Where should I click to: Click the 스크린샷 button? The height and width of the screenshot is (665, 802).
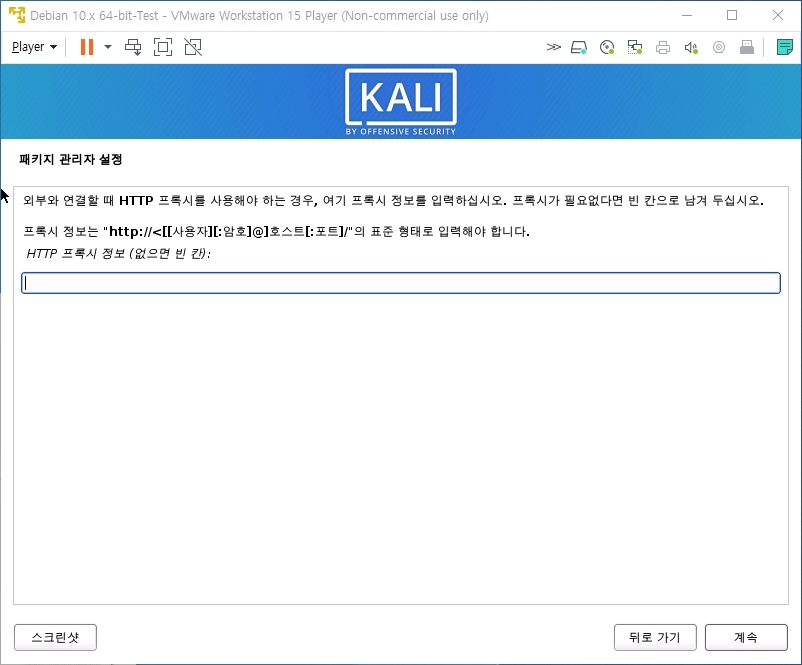[x=55, y=637]
